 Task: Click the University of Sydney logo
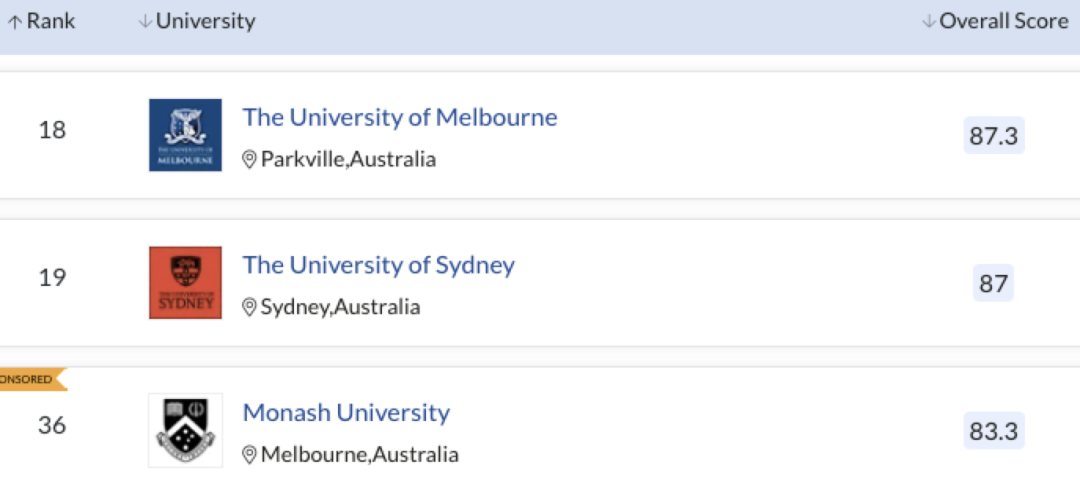(185, 282)
